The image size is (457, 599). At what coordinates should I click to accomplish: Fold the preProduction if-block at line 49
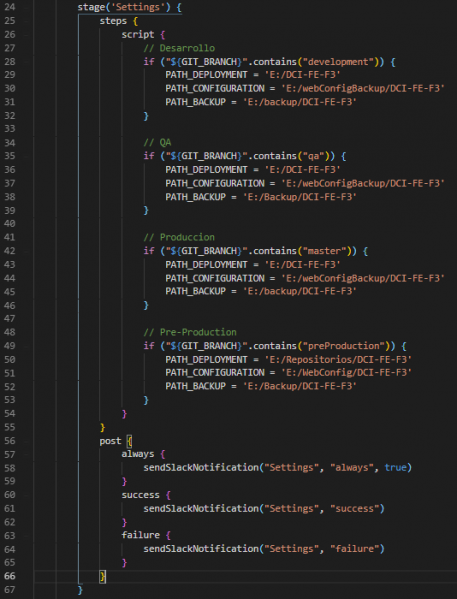click(x=26, y=346)
